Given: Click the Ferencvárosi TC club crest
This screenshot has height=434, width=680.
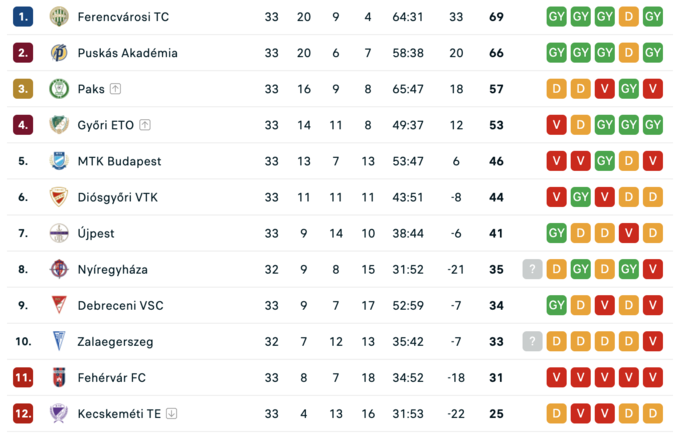Looking at the screenshot, I should pyautogui.click(x=58, y=17).
